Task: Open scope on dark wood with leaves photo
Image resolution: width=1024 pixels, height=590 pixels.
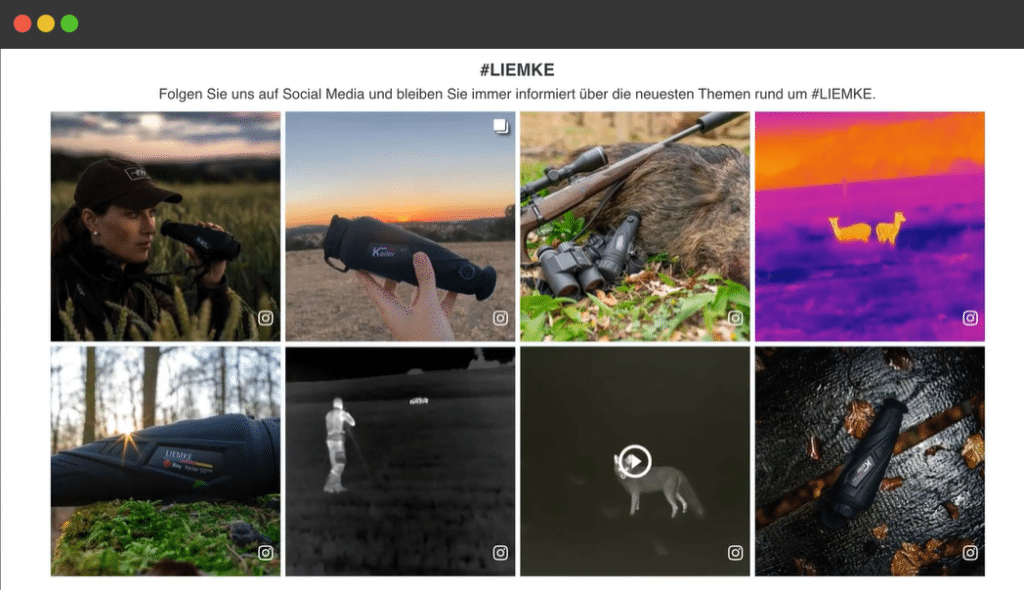Action: tap(870, 461)
